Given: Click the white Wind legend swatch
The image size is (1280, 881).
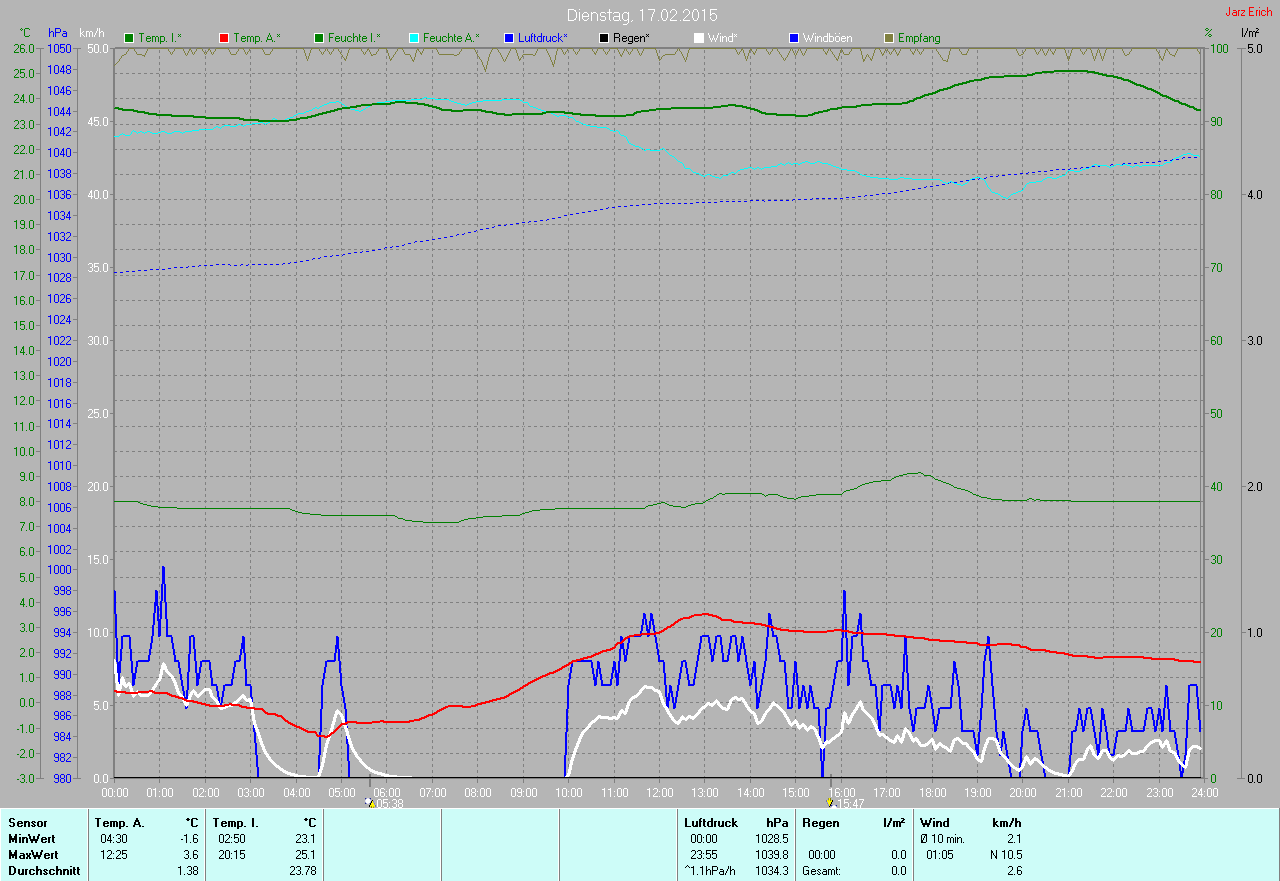Looking at the screenshot, I should (x=698, y=38).
